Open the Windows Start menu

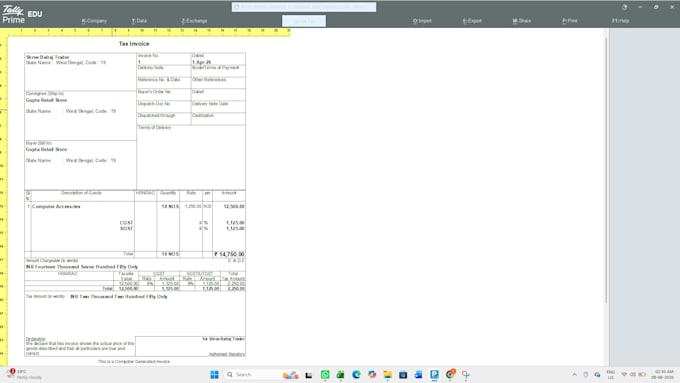point(214,374)
